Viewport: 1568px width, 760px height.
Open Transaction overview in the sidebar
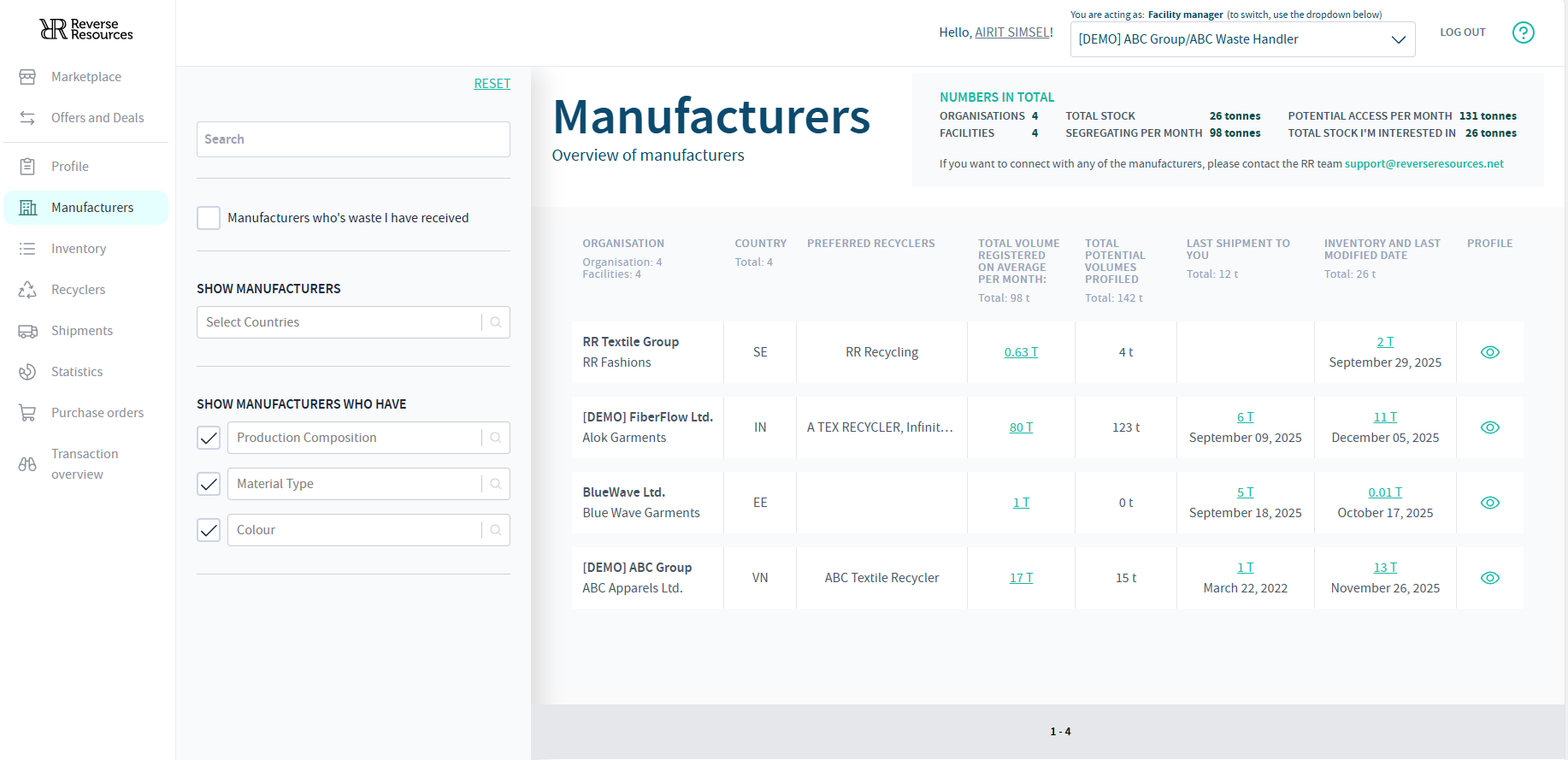(x=86, y=464)
